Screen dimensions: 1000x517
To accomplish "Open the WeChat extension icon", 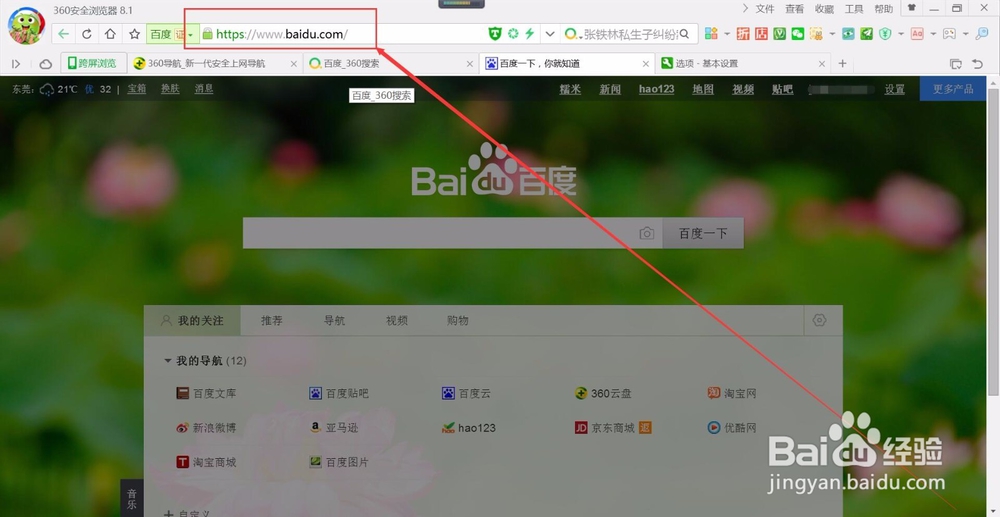I will (x=798, y=34).
